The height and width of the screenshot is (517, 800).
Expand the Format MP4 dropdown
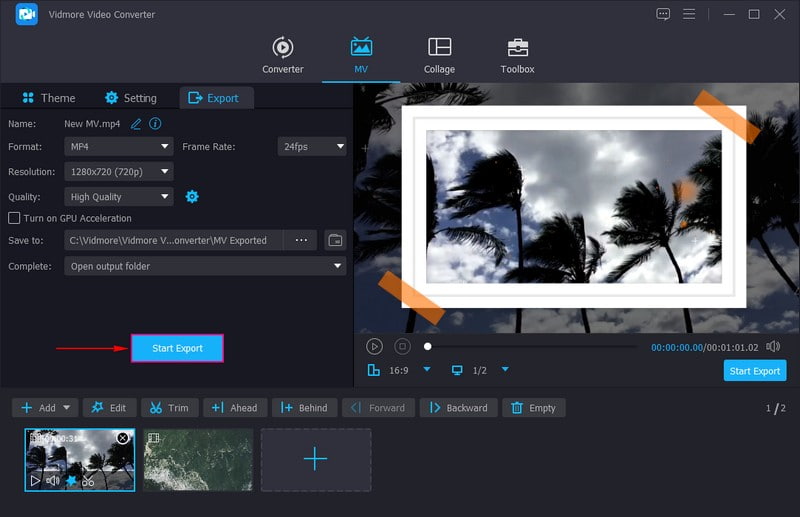[119, 146]
